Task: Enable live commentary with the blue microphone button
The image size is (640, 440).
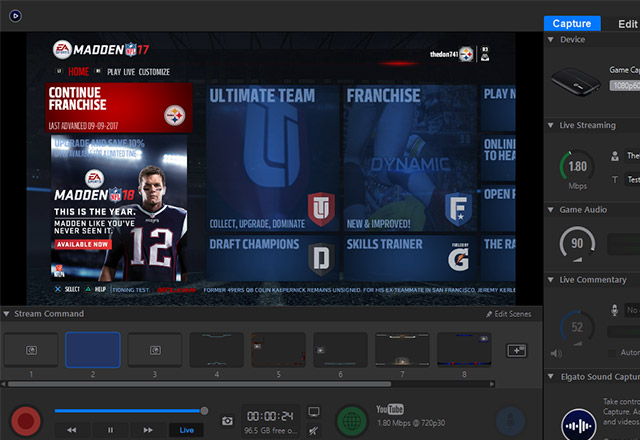Action: click(x=510, y=421)
